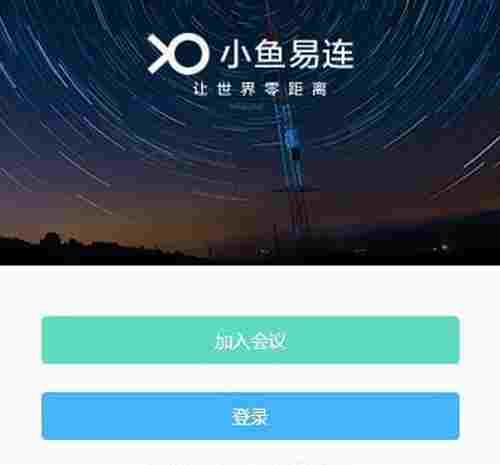500x465 pixels.
Task: Click the 世界 words in the tagline
Action: coord(236,89)
